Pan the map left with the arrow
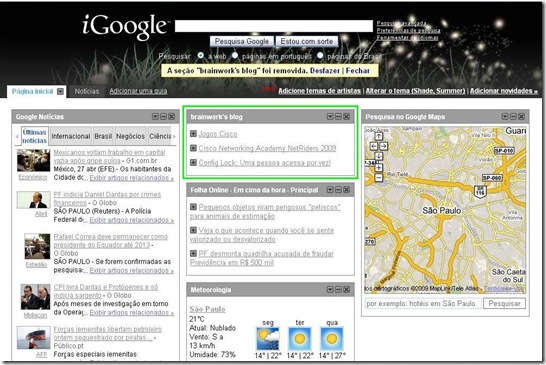The image size is (546, 365). 374,146
